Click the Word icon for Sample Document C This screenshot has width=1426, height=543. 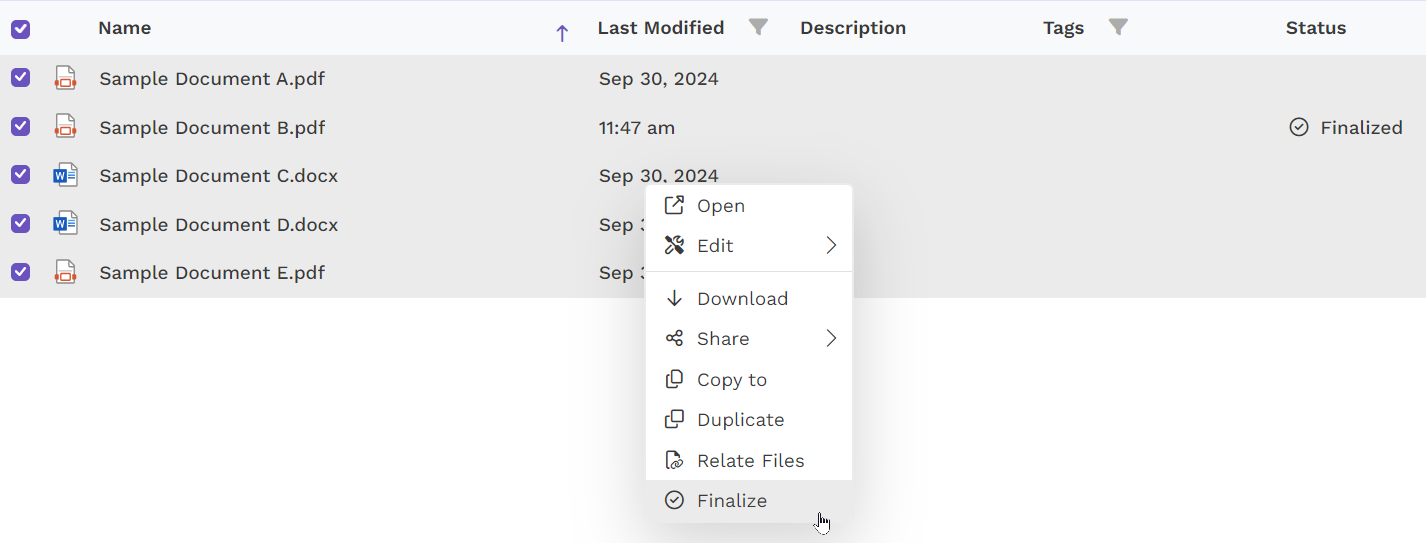pos(65,175)
